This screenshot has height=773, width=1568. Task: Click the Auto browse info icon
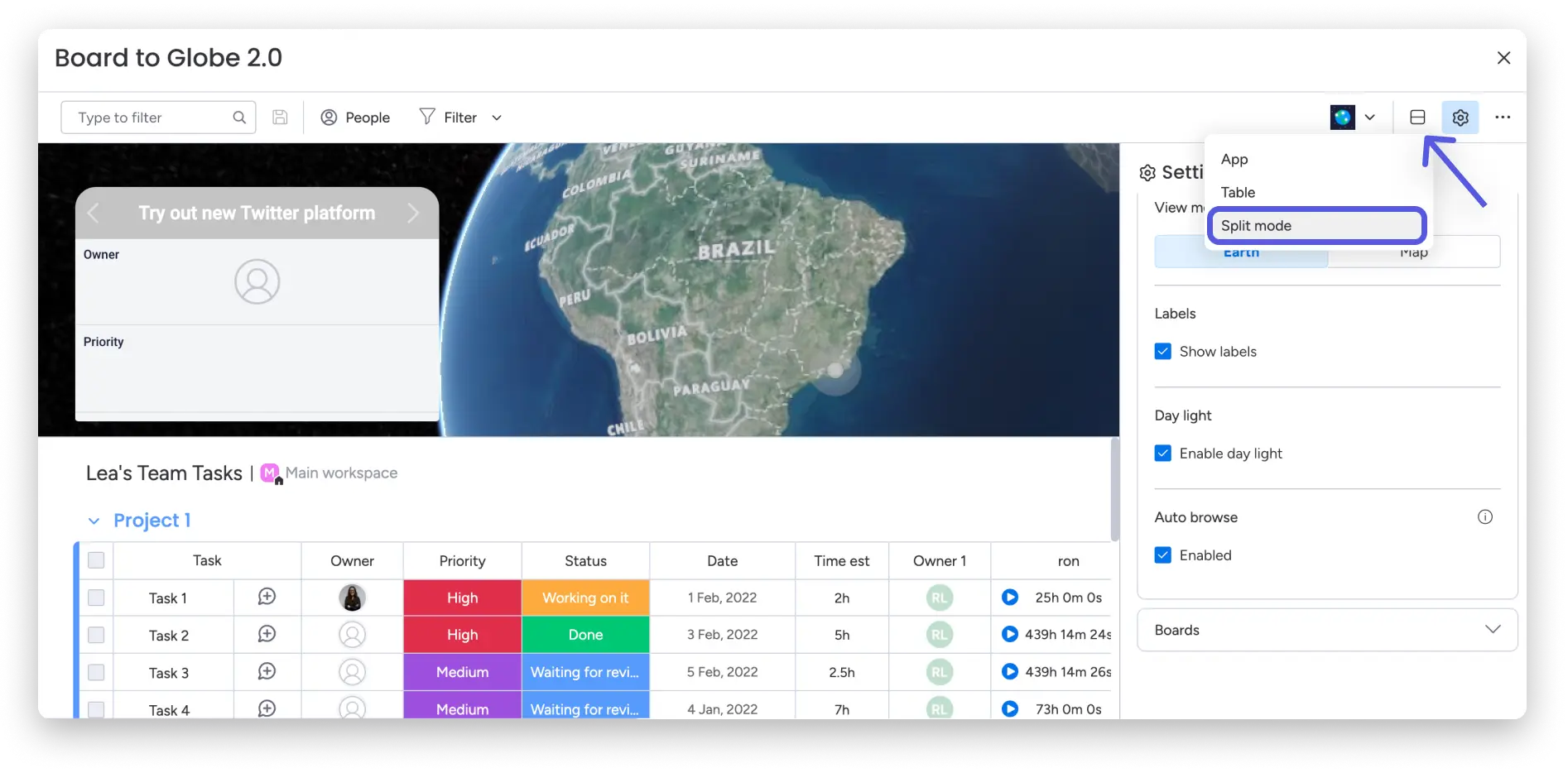click(1485, 517)
